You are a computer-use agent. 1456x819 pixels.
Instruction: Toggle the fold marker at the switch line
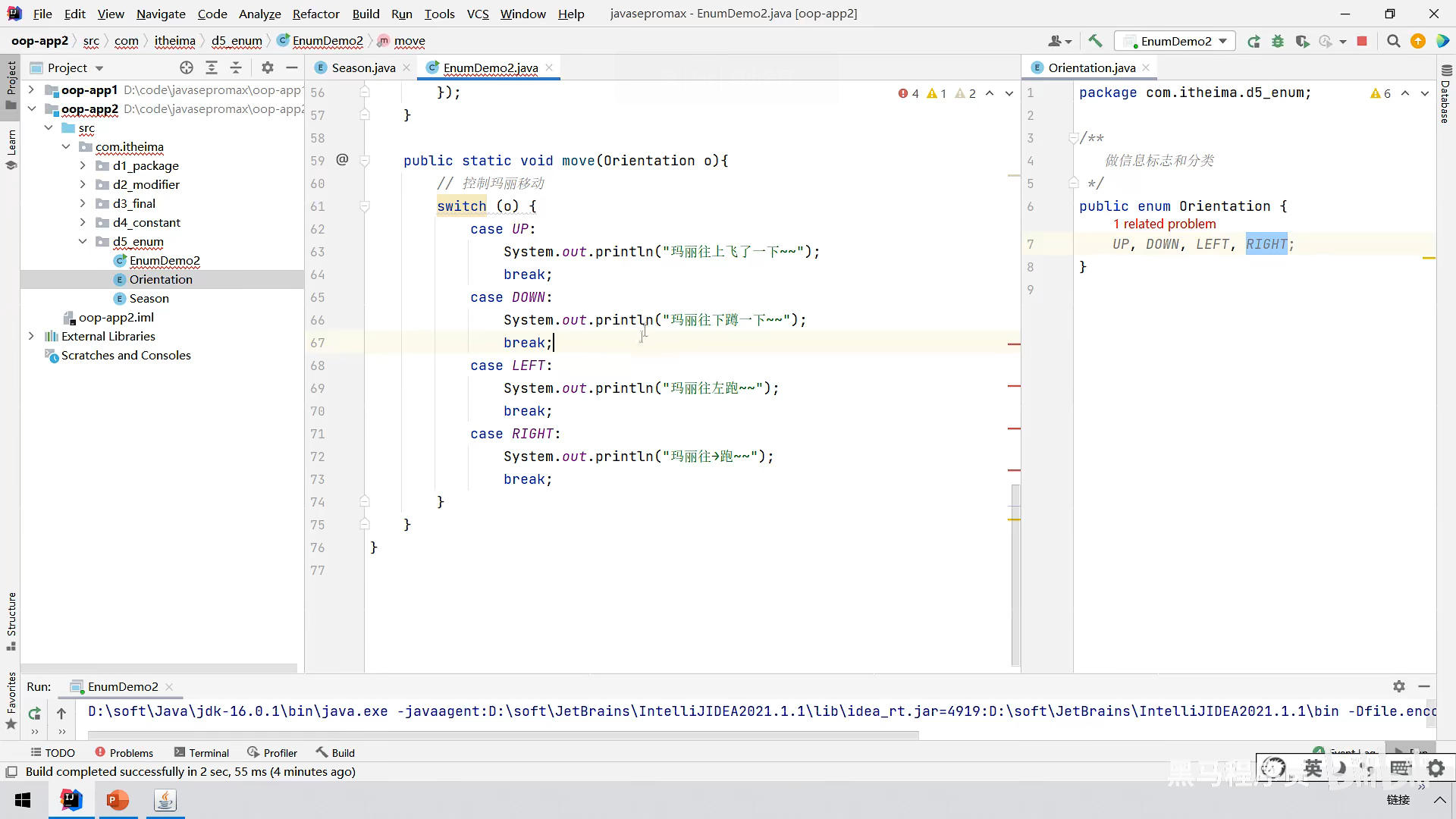click(365, 206)
